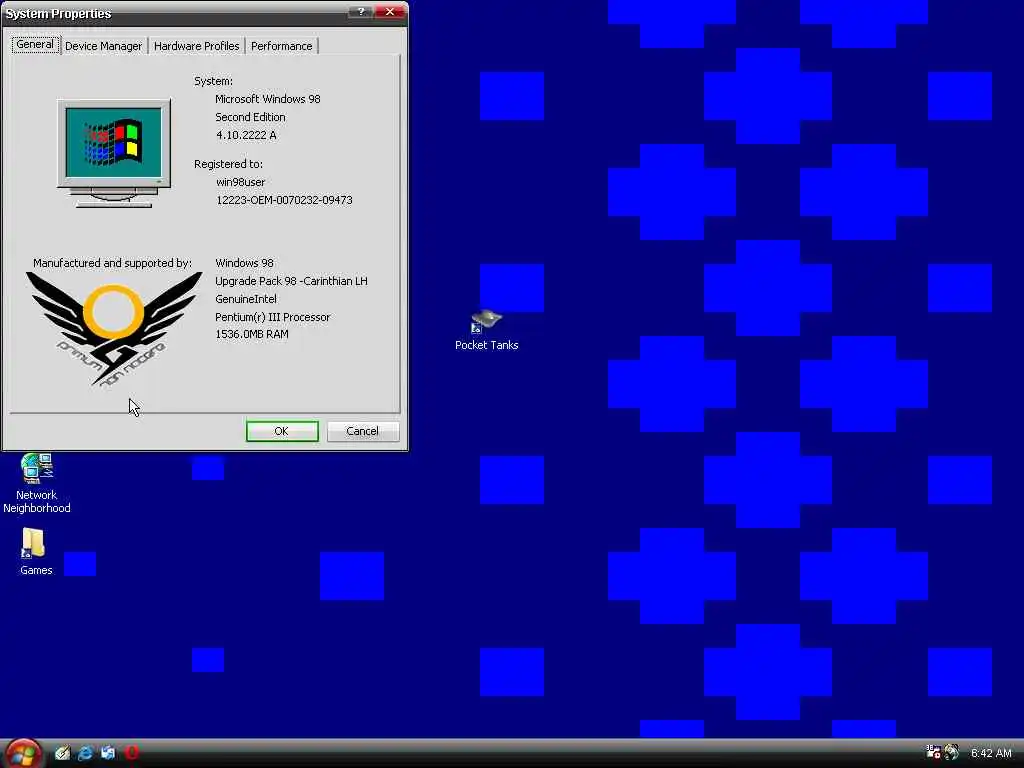Switch to the Device Manager tab

[103, 46]
